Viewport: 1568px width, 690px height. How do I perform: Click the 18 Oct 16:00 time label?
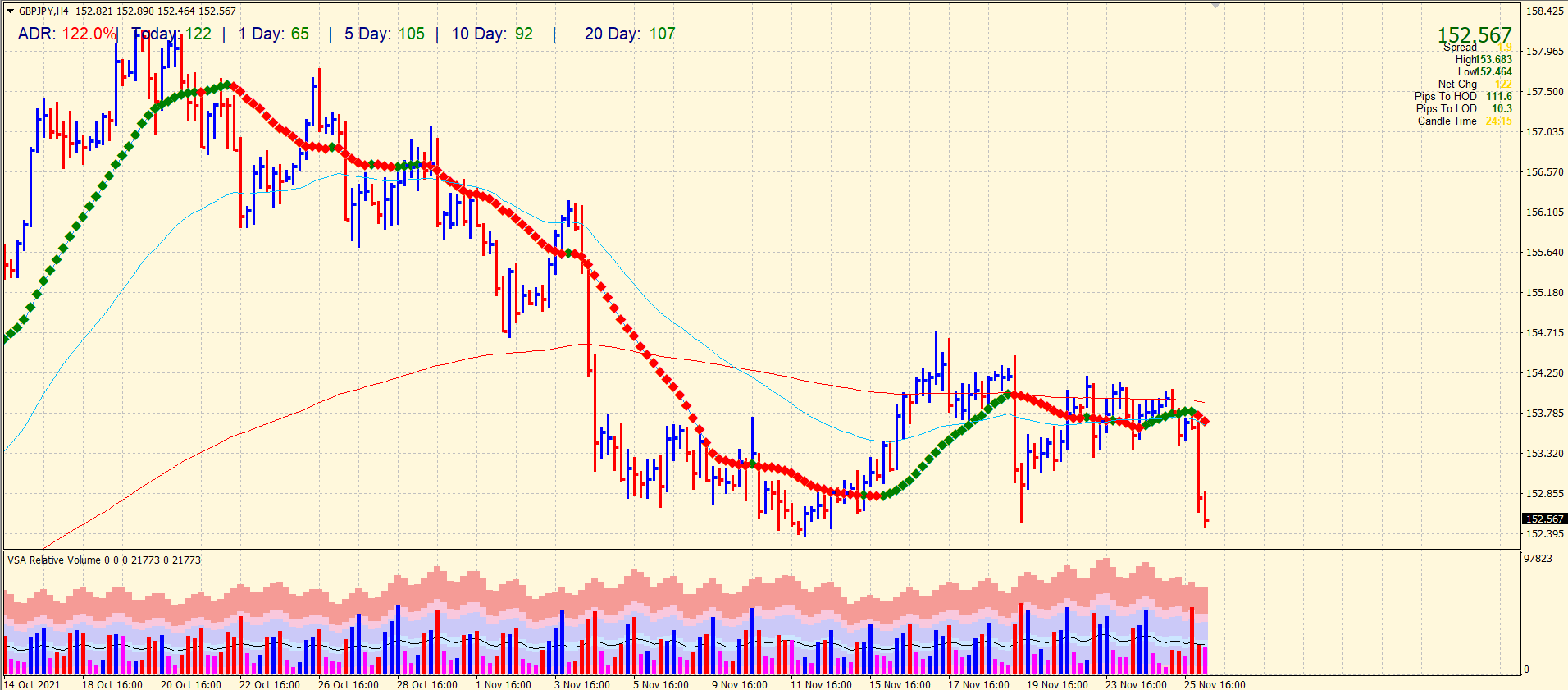(112, 685)
